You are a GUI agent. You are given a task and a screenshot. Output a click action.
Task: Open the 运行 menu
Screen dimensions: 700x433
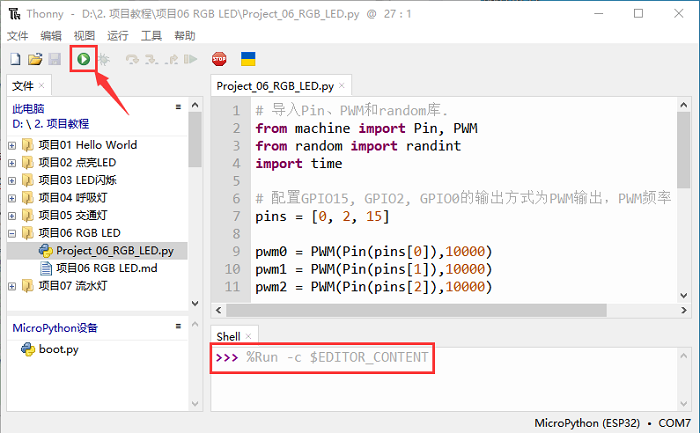[x=117, y=35]
